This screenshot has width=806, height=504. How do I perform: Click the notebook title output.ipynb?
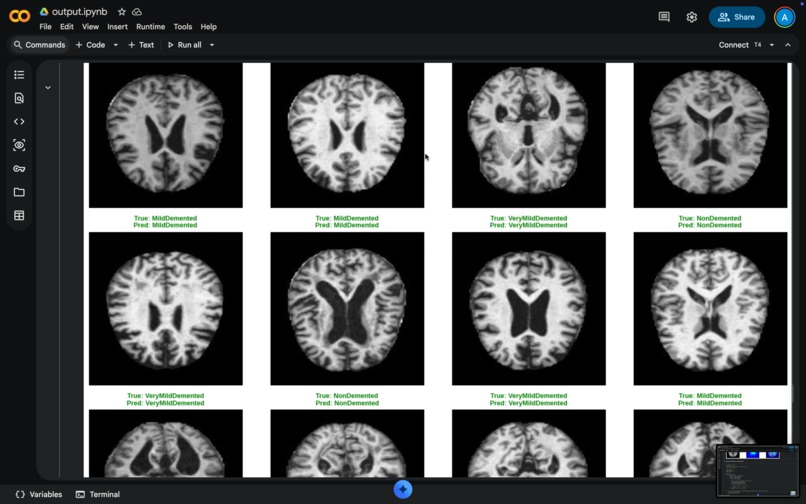80,11
